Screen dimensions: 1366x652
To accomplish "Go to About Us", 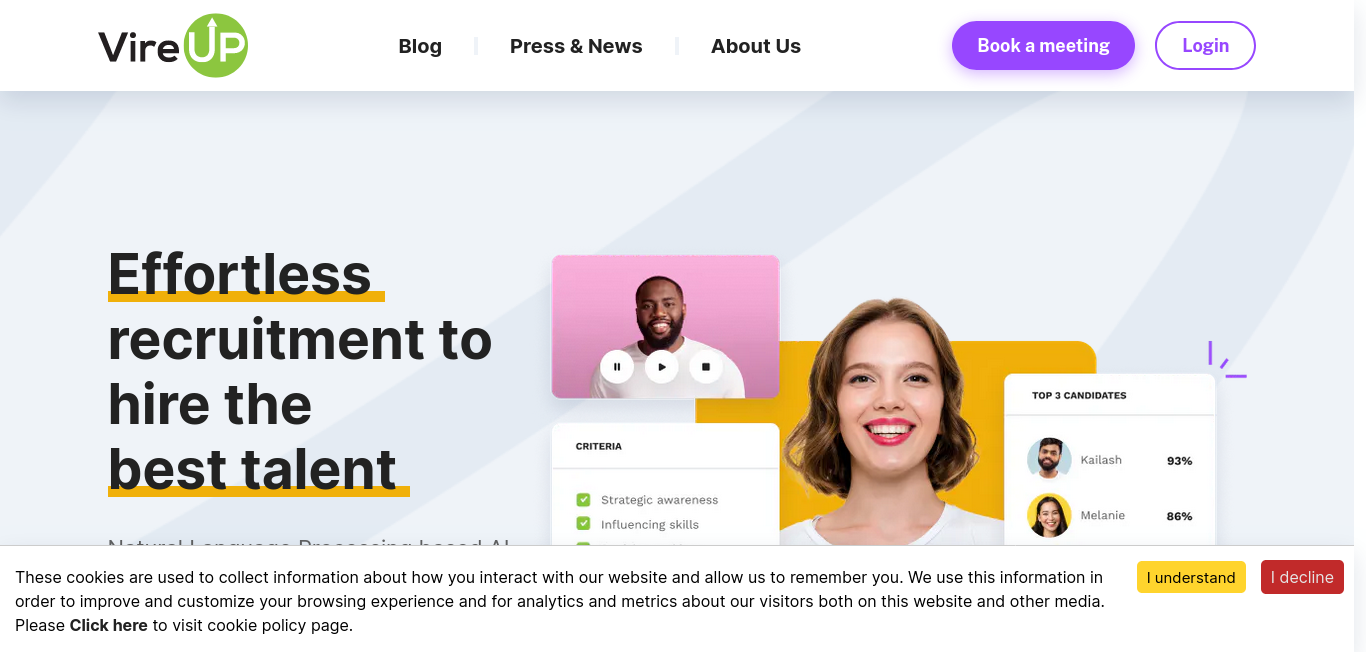I will pyautogui.click(x=756, y=46).
